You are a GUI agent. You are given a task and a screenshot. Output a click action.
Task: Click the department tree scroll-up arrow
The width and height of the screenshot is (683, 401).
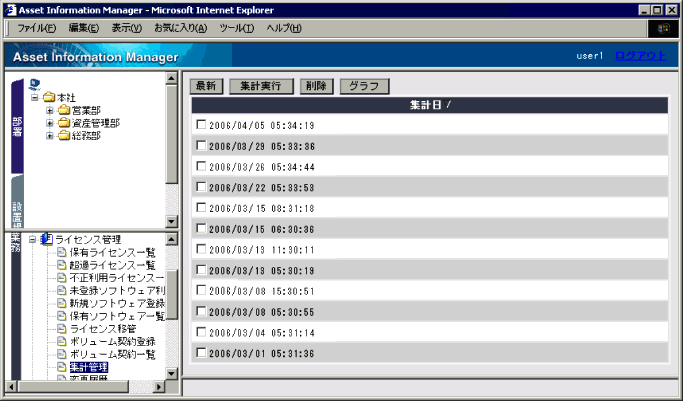[171, 78]
